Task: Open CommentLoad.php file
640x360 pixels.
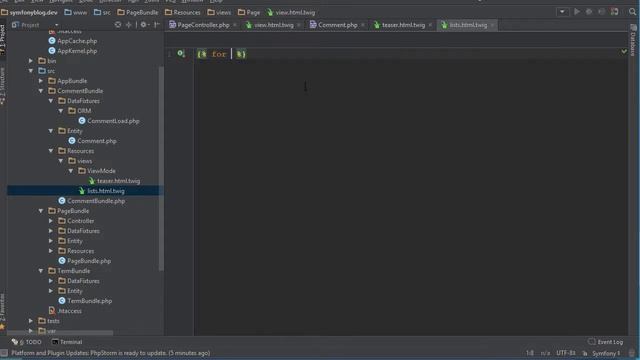Action: [x=113, y=121]
